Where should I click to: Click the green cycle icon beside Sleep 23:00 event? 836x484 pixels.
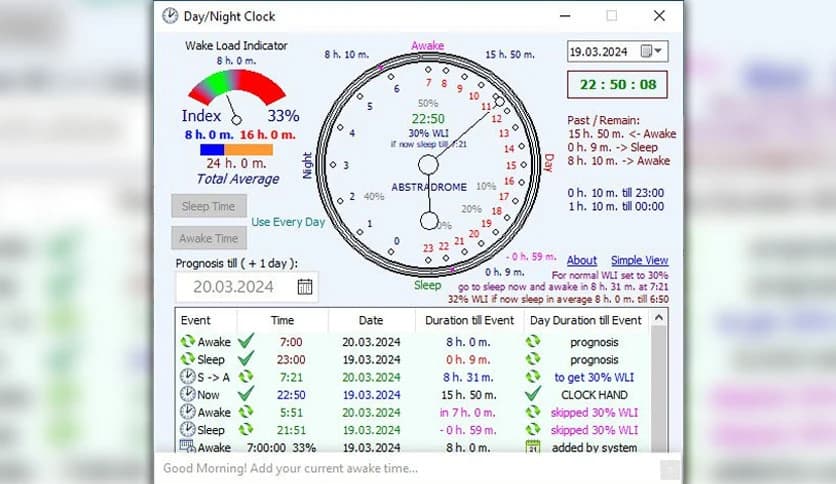click(187, 359)
